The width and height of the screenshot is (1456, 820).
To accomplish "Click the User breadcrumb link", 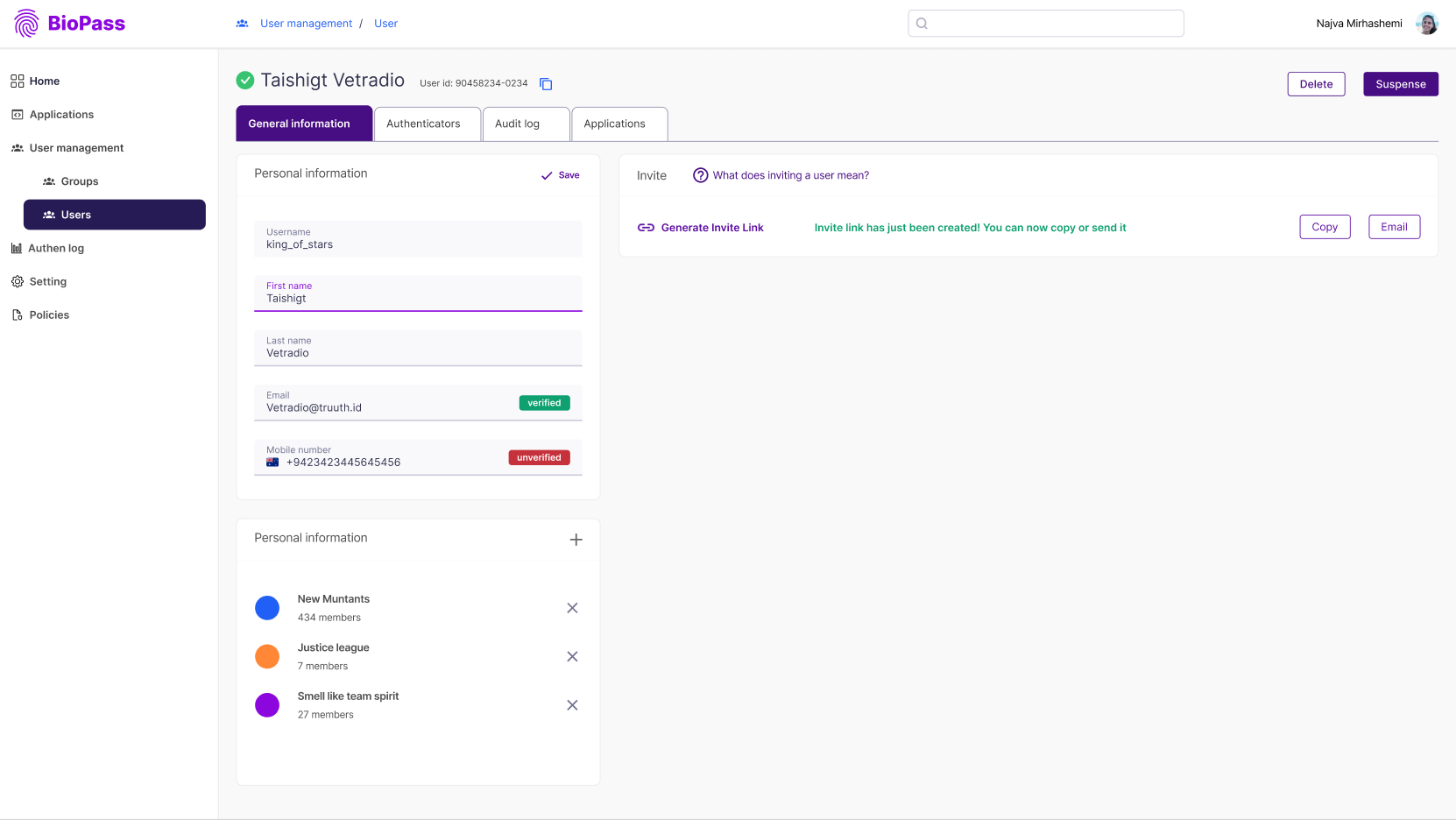I will [385, 24].
